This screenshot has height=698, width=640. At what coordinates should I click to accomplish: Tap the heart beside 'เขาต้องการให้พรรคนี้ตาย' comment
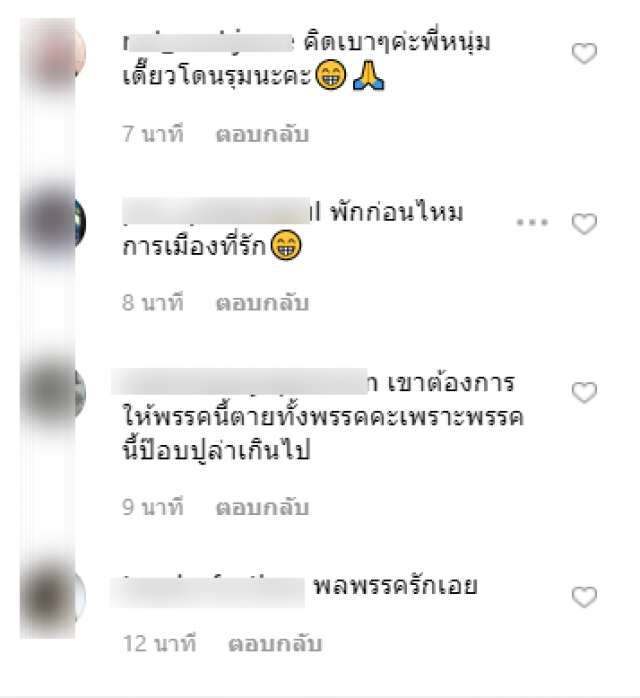coord(584,393)
